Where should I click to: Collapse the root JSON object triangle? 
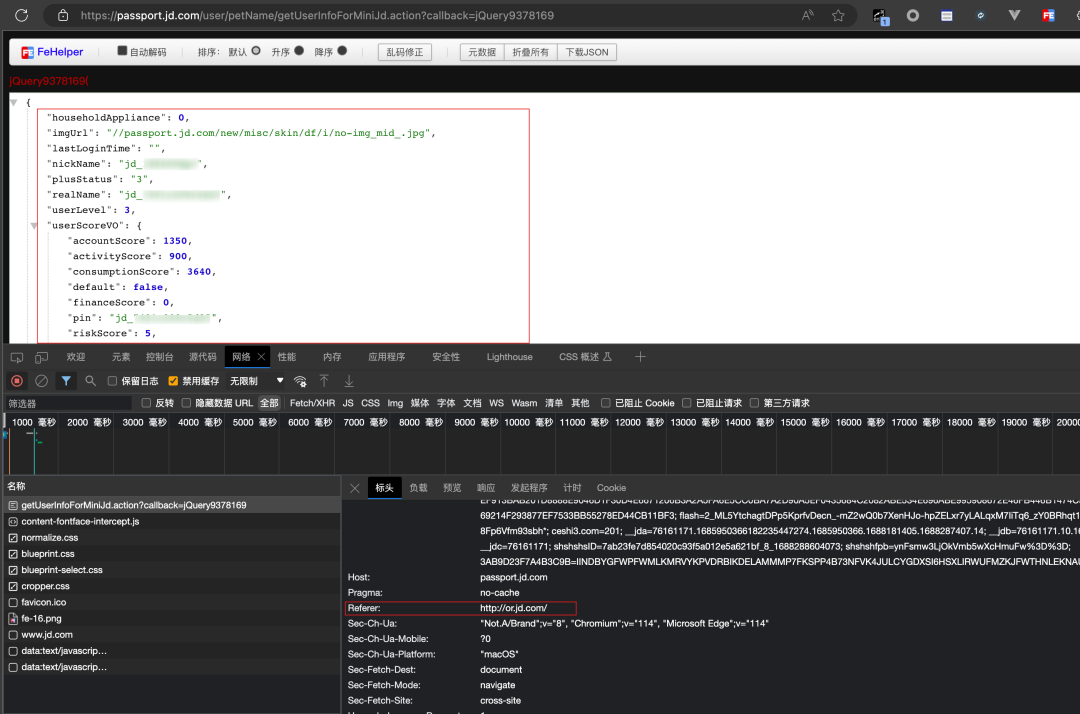(x=13, y=103)
